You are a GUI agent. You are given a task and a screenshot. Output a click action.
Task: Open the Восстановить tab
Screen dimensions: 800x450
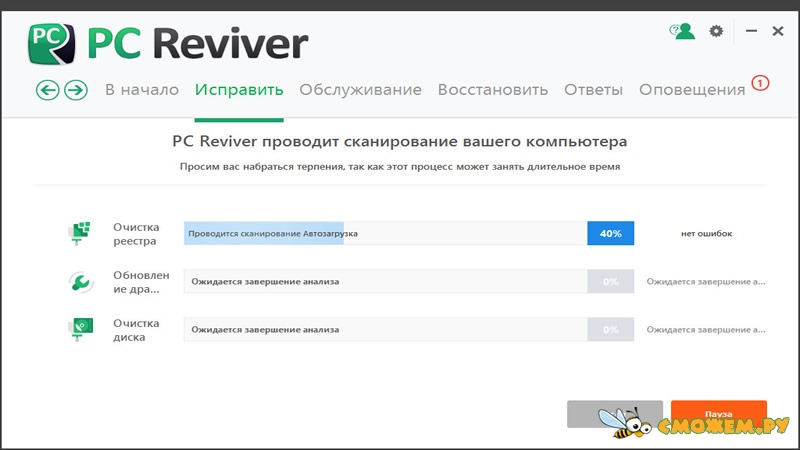[493, 90]
